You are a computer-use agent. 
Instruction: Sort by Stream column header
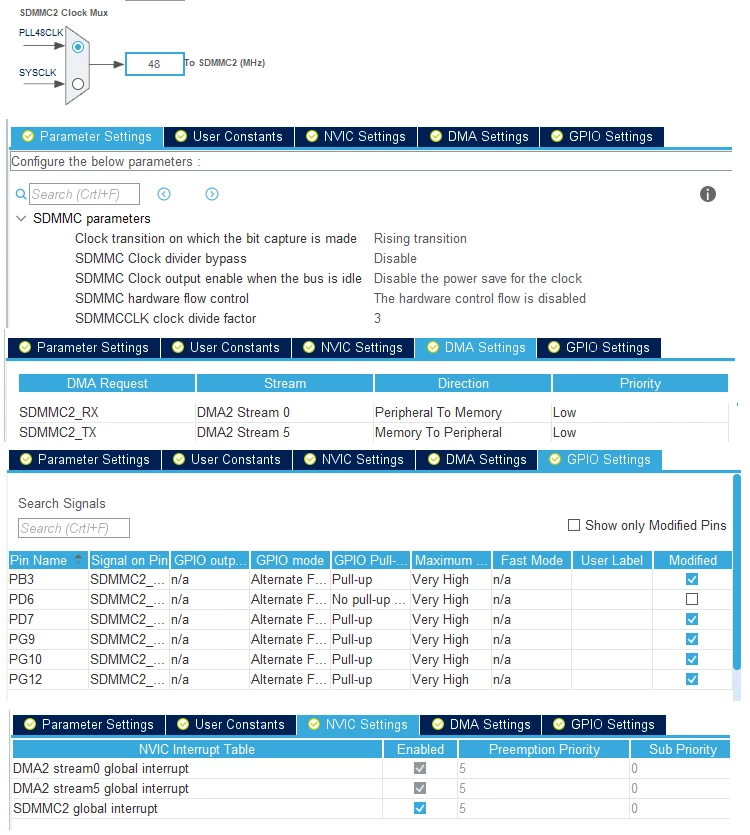(x=285, y=383)
